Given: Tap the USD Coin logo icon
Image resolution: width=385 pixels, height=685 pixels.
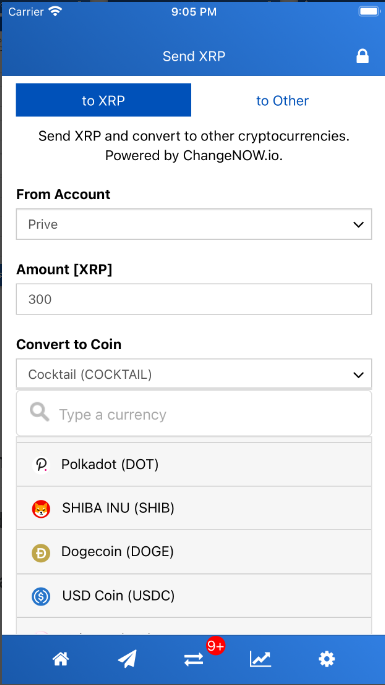Looking at the screenshot, I should coord(41,596).
